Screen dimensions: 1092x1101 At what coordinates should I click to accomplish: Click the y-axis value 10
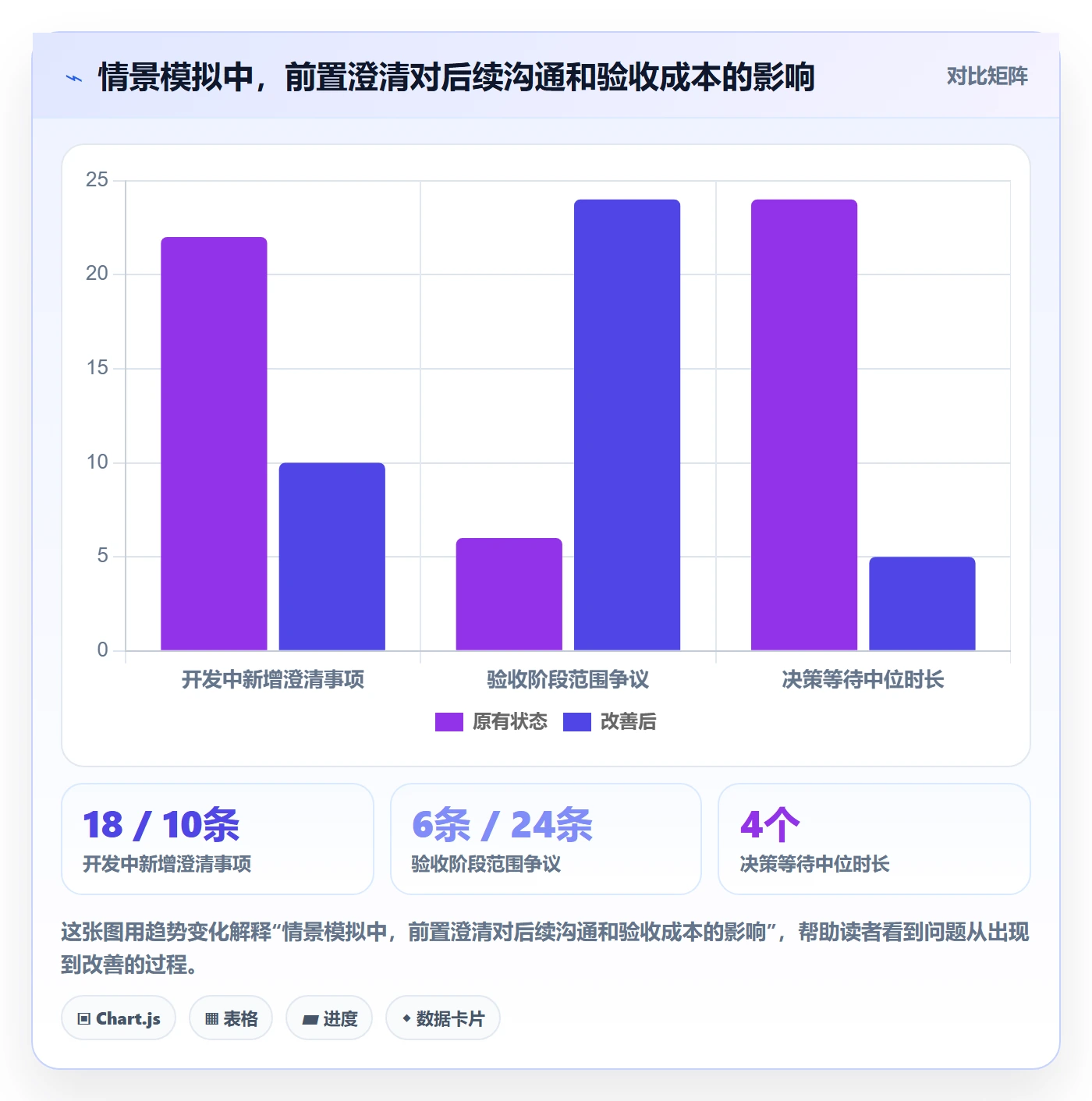[x=97, y=462]
